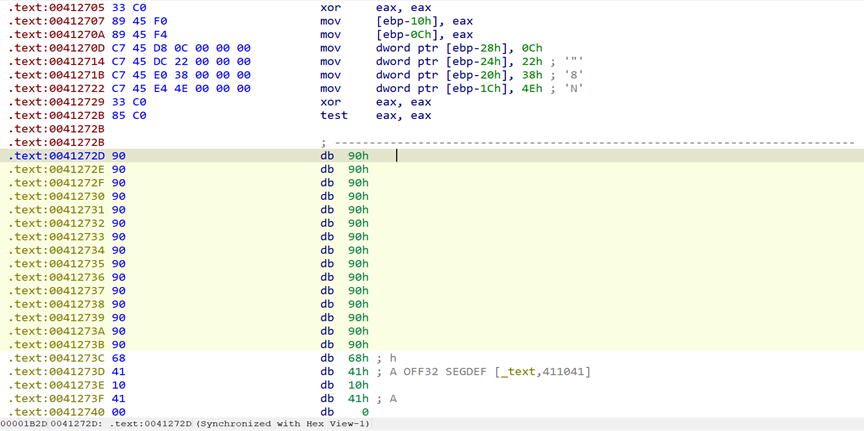
Task: Click opcode bytes C7 45 E0 38 00 00 00
Action: click(181, 75)
